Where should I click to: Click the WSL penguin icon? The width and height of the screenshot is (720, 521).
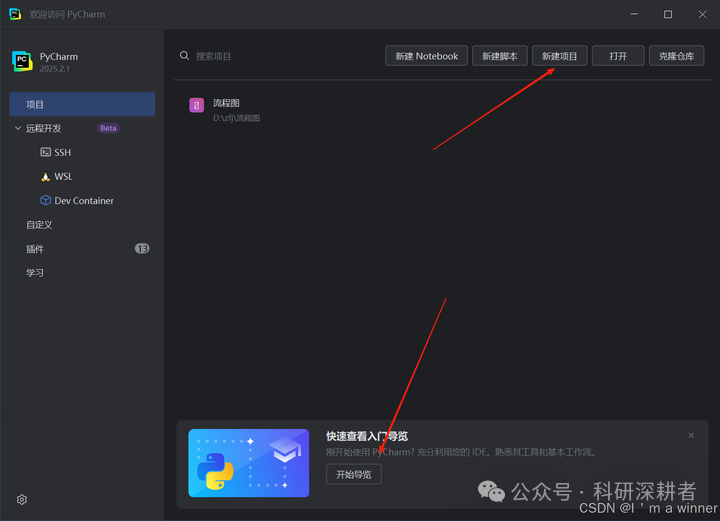coord(45,177)
